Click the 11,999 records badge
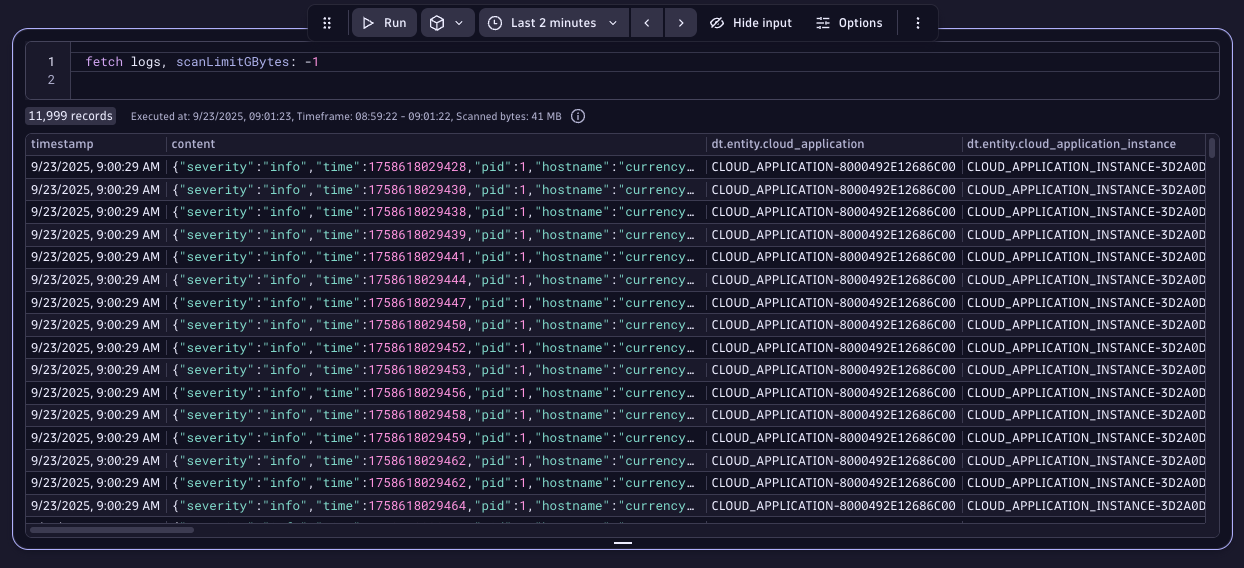 [x=70, y=116]
